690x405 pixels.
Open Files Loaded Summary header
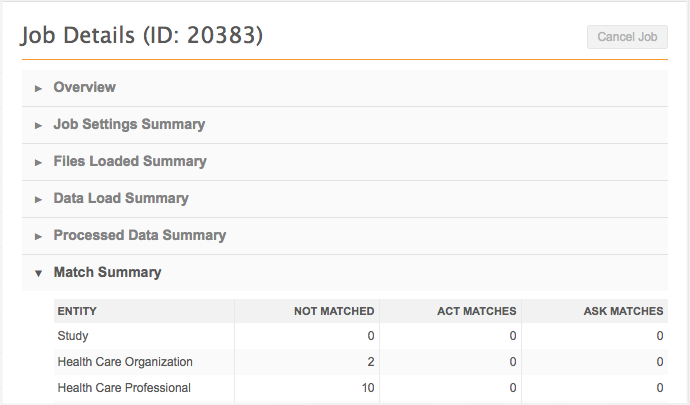coord(130,162)
